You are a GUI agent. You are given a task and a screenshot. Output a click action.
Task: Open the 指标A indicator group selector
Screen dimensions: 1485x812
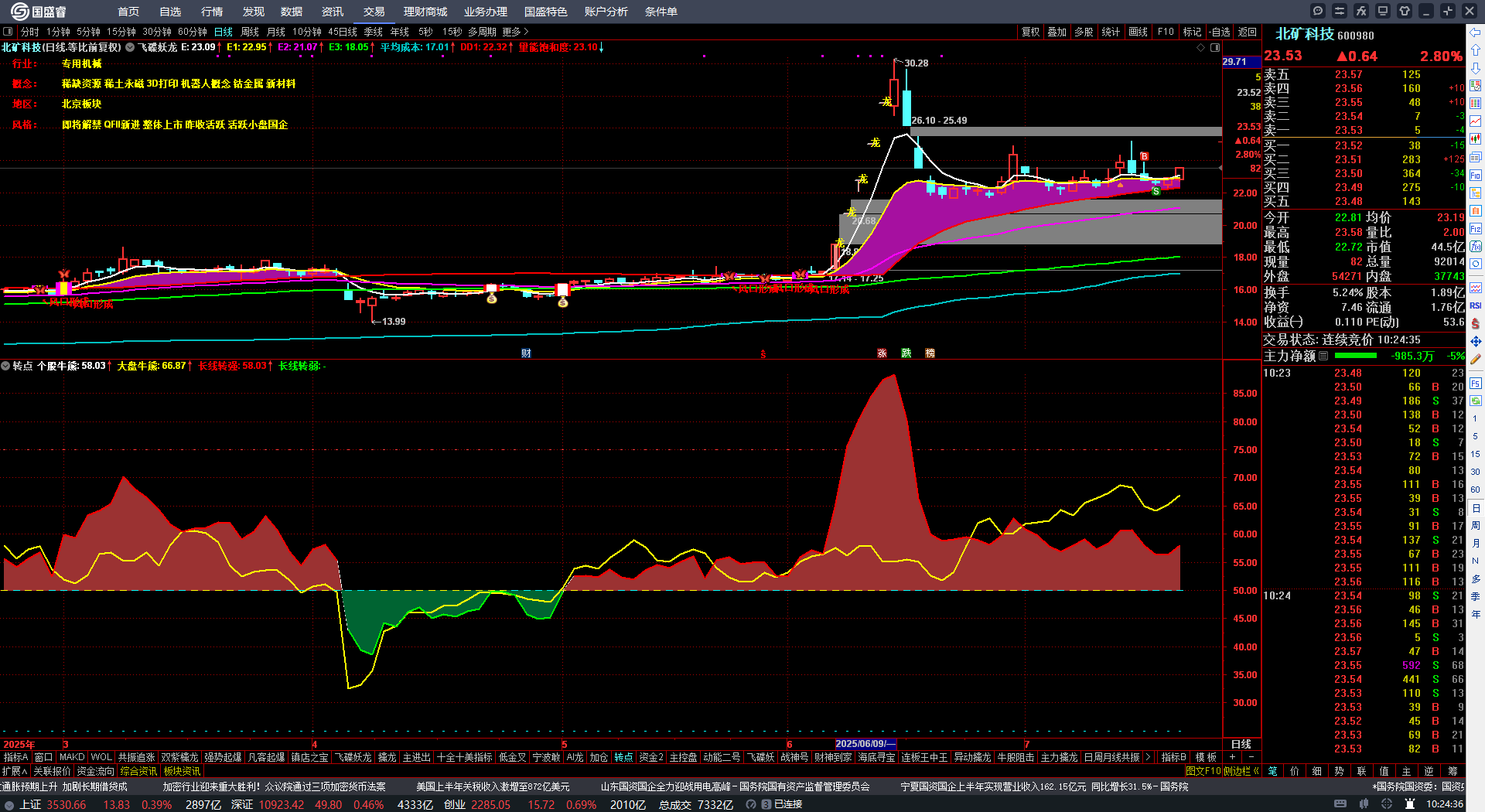click(x=15, y=757)
